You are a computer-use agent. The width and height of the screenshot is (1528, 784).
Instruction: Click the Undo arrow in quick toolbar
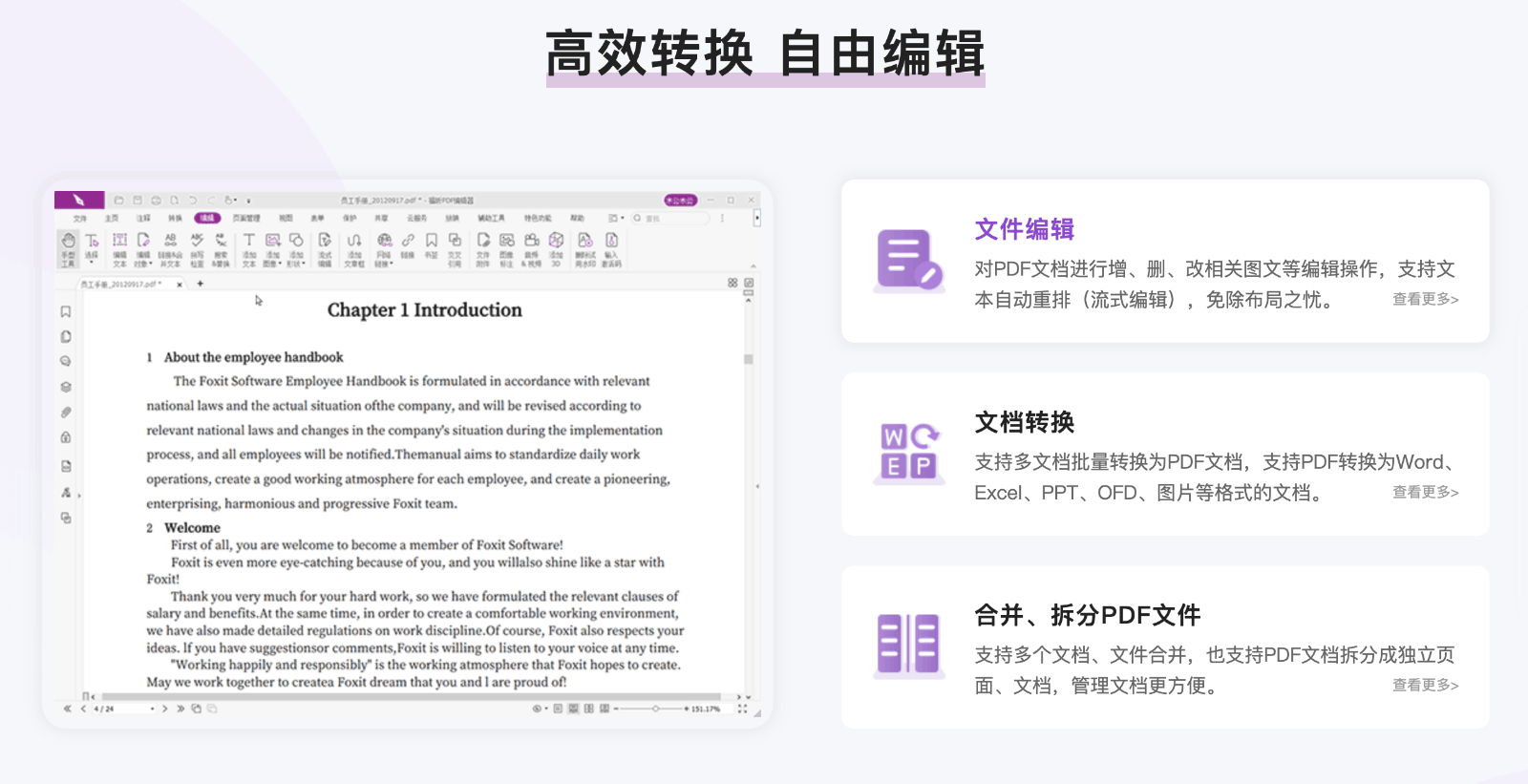click(193, 201)
